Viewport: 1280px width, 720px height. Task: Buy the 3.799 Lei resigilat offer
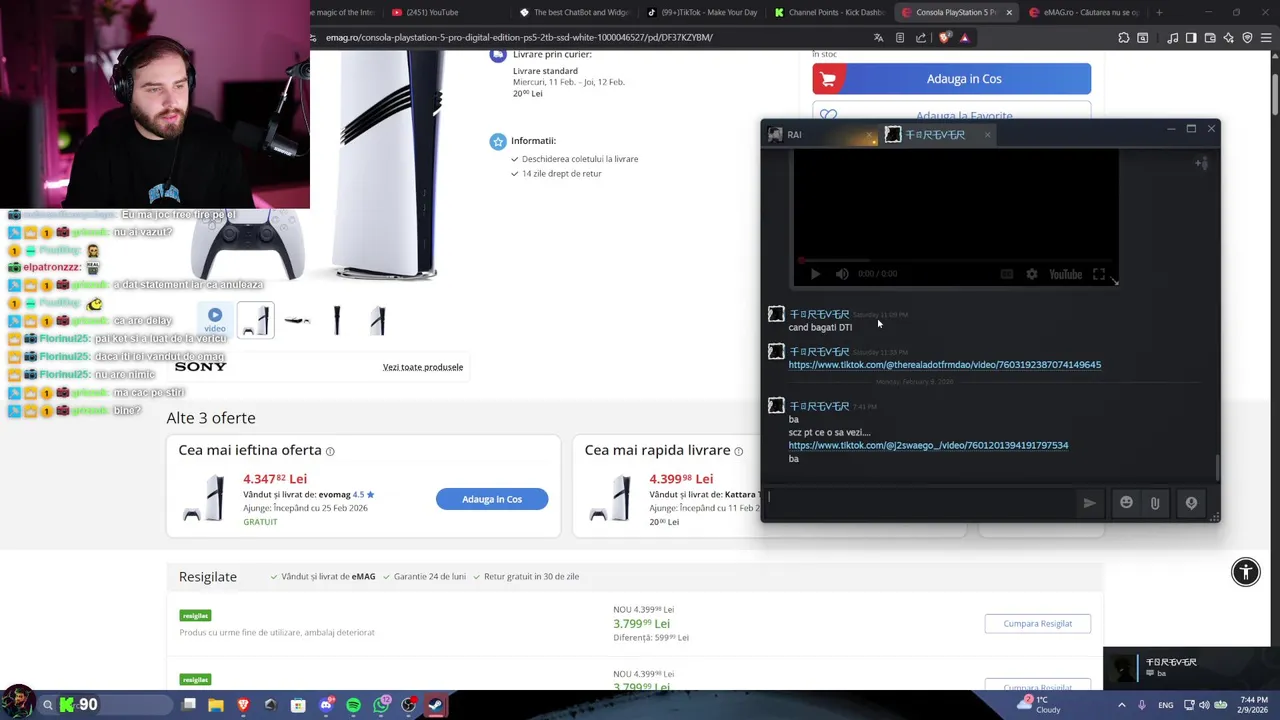point(1037,624)
